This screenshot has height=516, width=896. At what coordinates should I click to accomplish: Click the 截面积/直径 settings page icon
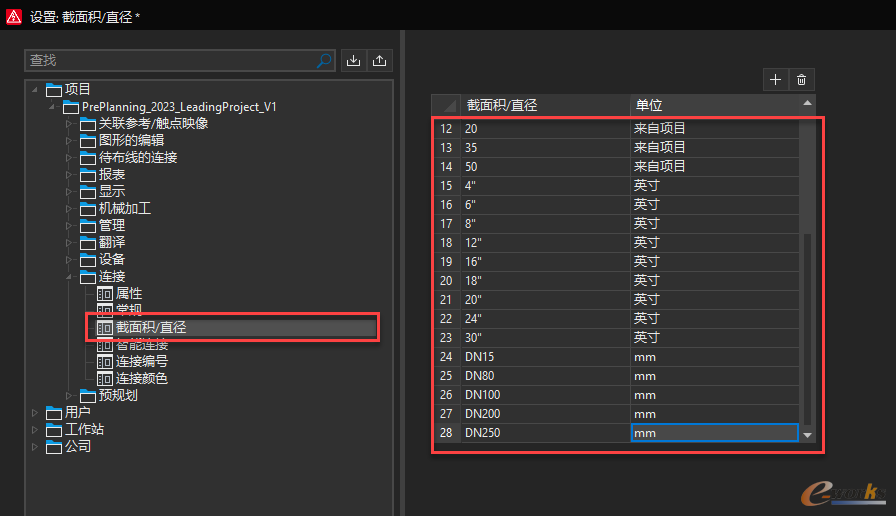tap(105, 327)
